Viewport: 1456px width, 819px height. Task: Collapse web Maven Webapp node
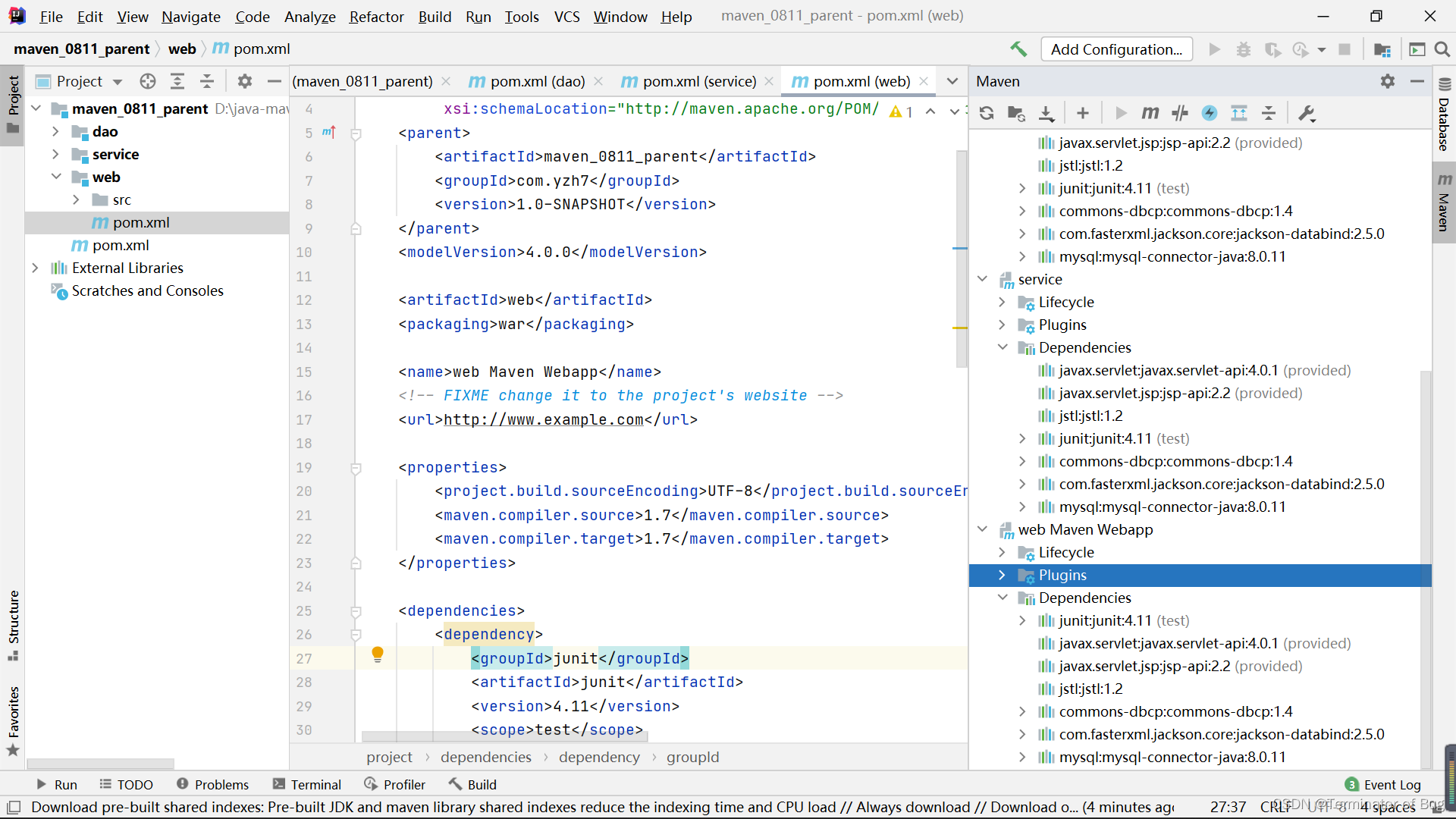[x=982, y=529]
